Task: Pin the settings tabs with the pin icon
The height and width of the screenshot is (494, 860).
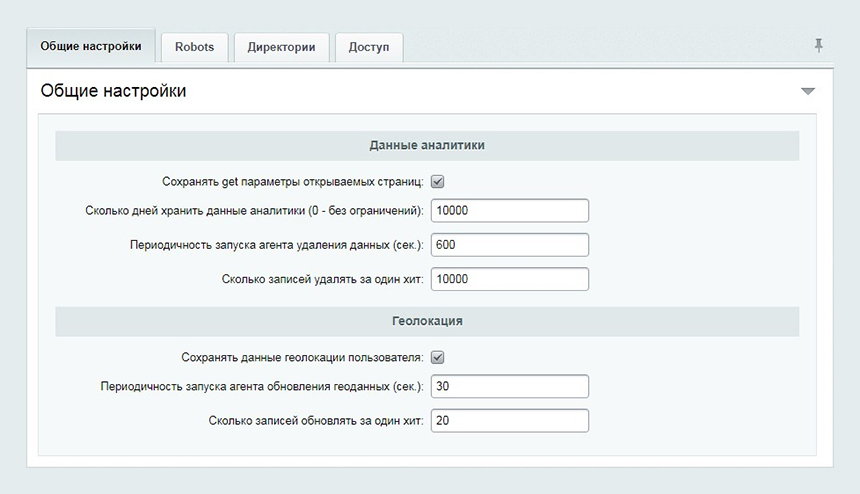Action: [x=818, y=46]
